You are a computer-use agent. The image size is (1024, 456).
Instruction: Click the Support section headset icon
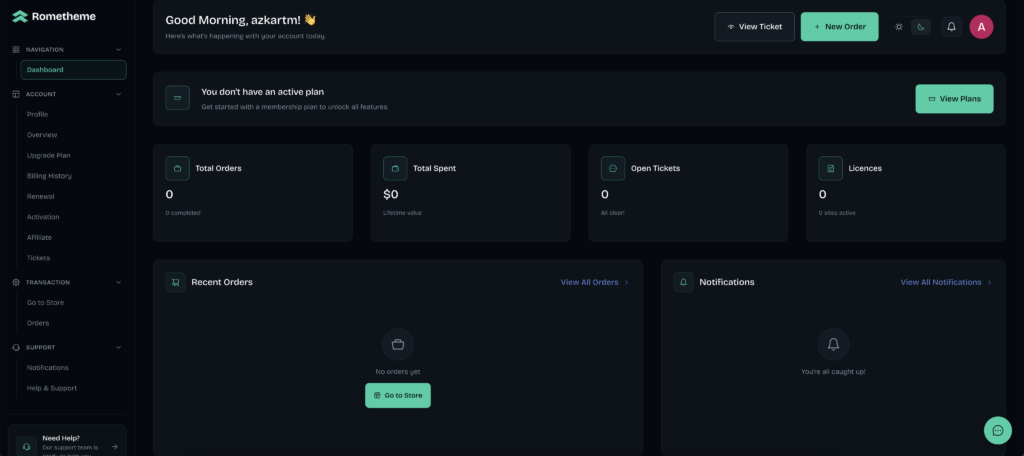click(16, 348)
